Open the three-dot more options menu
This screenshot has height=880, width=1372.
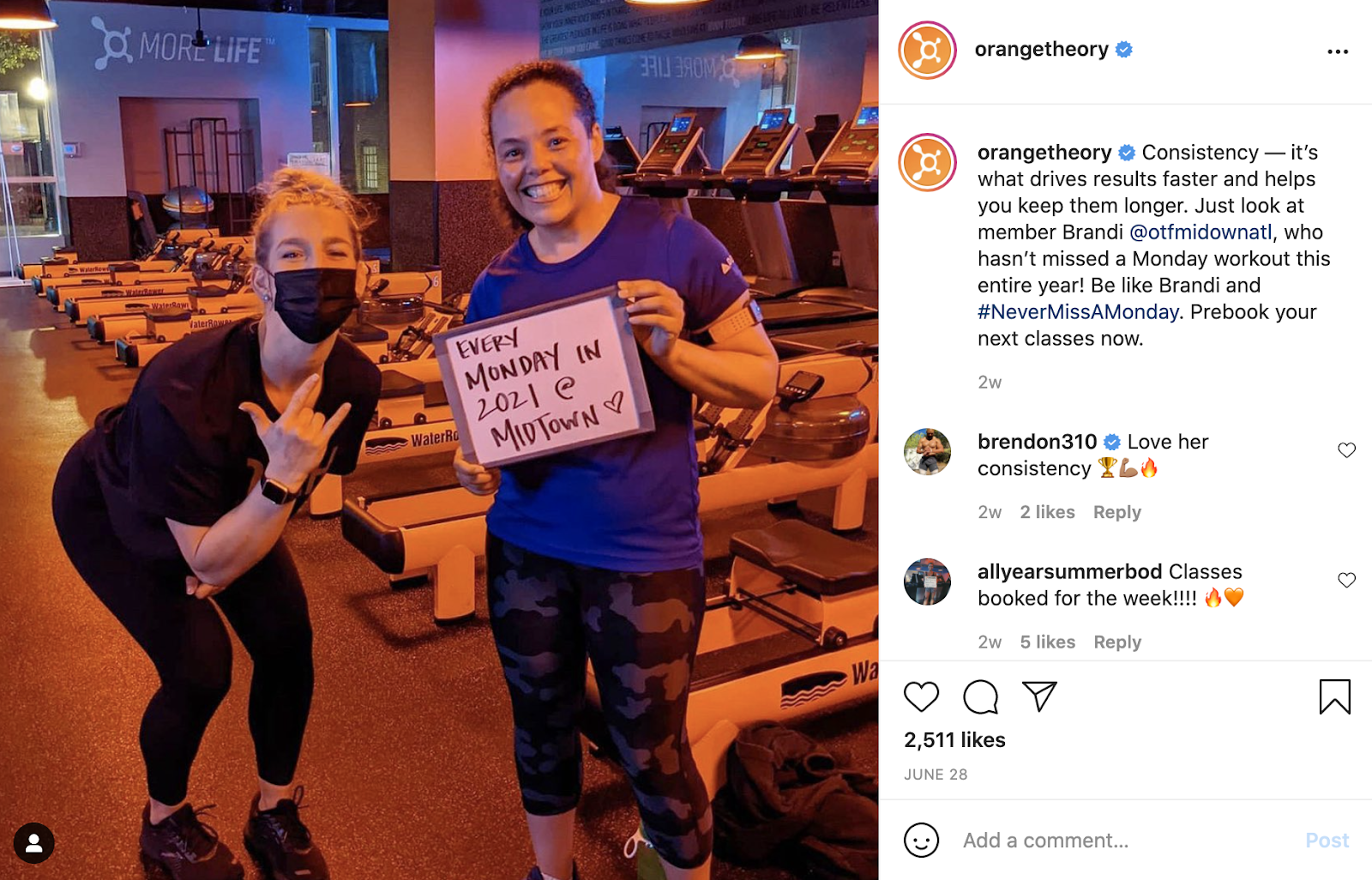[x=1338, y=51]
